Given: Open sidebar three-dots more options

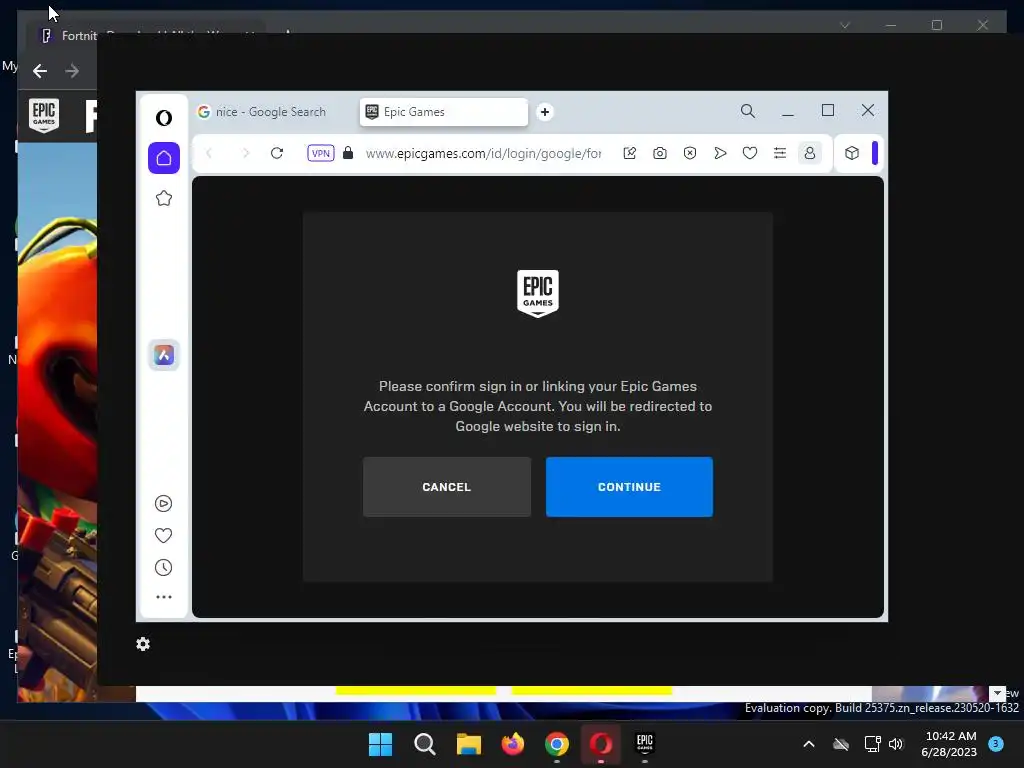Looking at the screenshot, I should click(x=164, y=597).
